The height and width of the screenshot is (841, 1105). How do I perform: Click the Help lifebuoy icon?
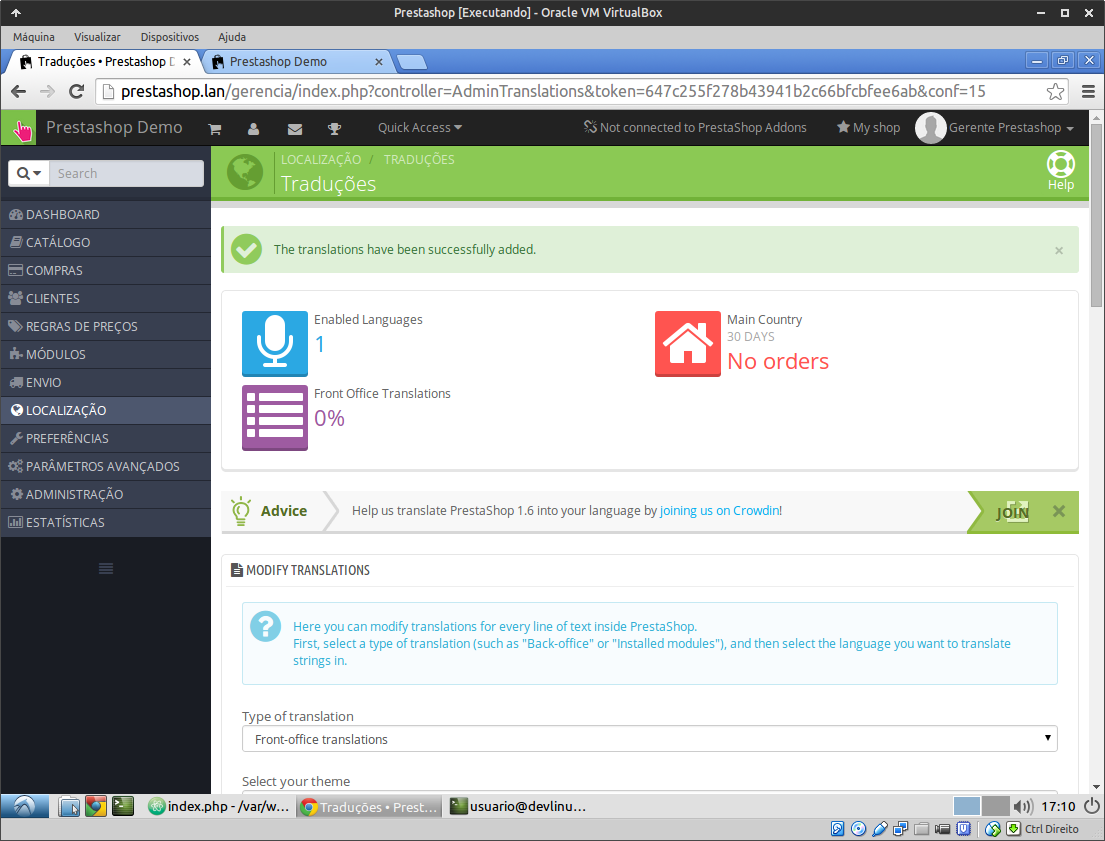(1061, 171)
